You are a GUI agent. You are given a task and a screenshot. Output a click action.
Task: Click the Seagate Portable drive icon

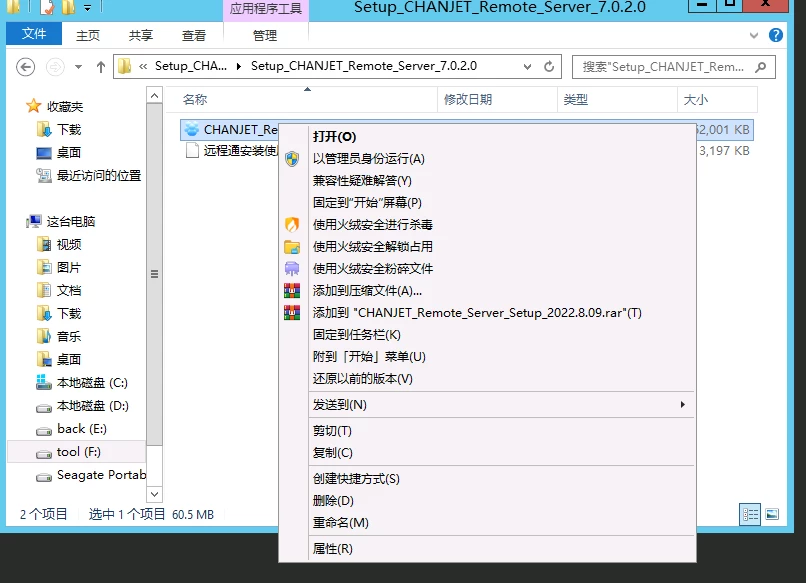44,476
